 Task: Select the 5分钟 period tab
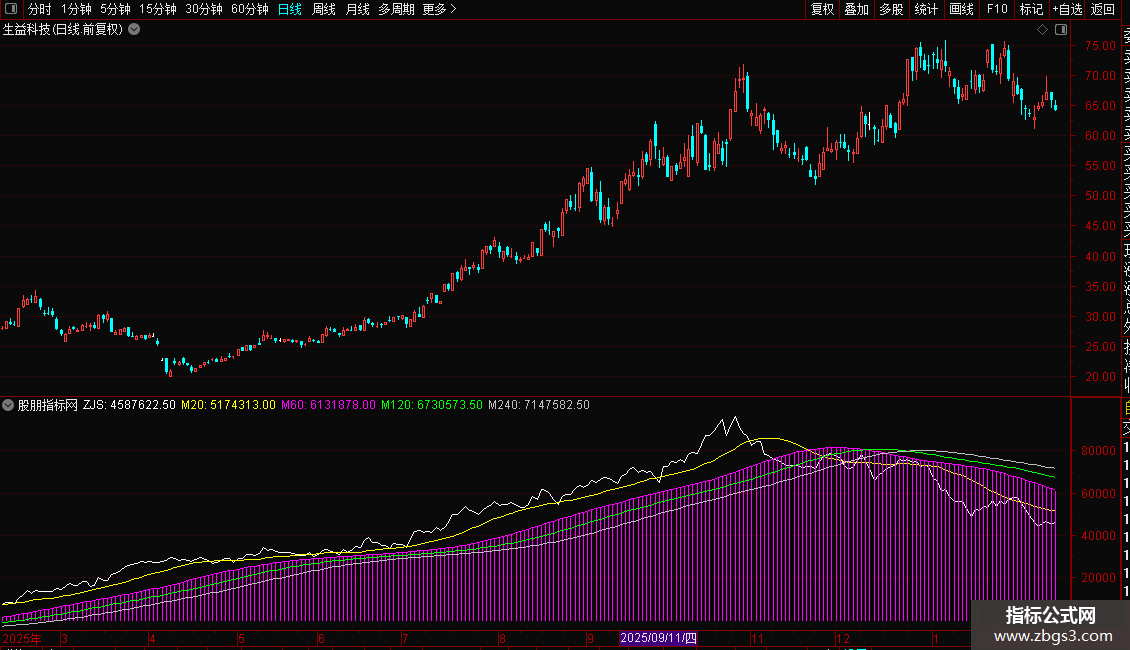115,9
